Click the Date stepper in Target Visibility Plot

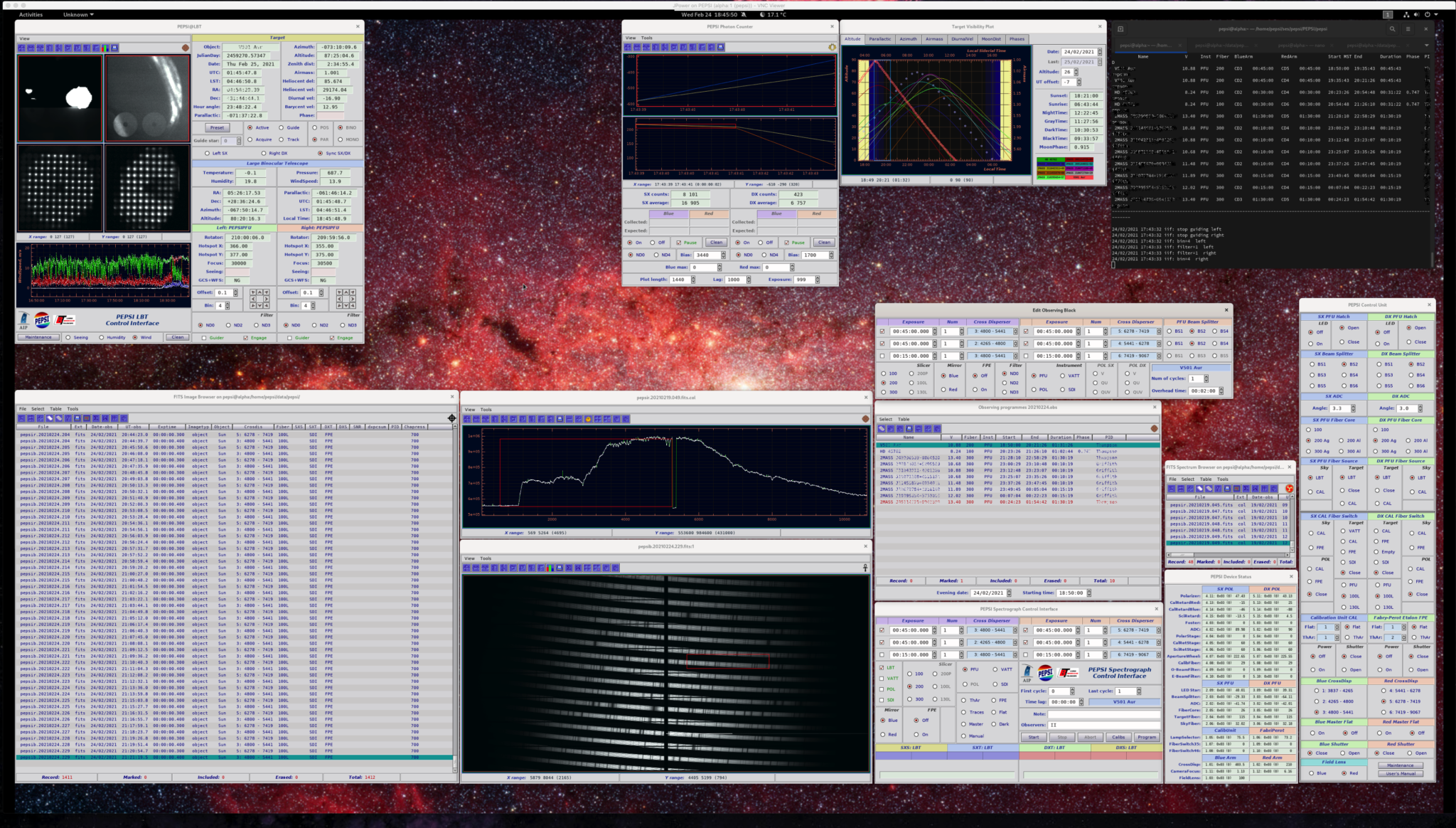tap(1100, 52)
